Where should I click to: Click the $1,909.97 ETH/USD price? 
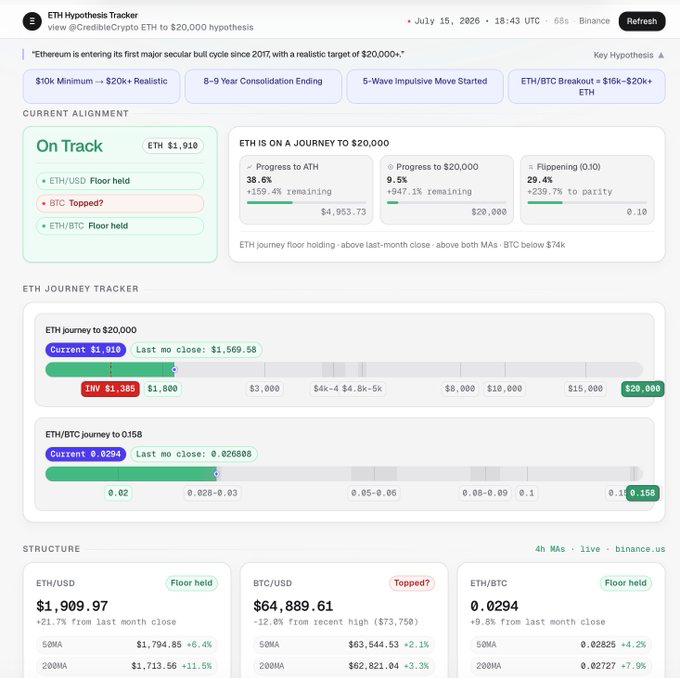(x=72, y=606)
